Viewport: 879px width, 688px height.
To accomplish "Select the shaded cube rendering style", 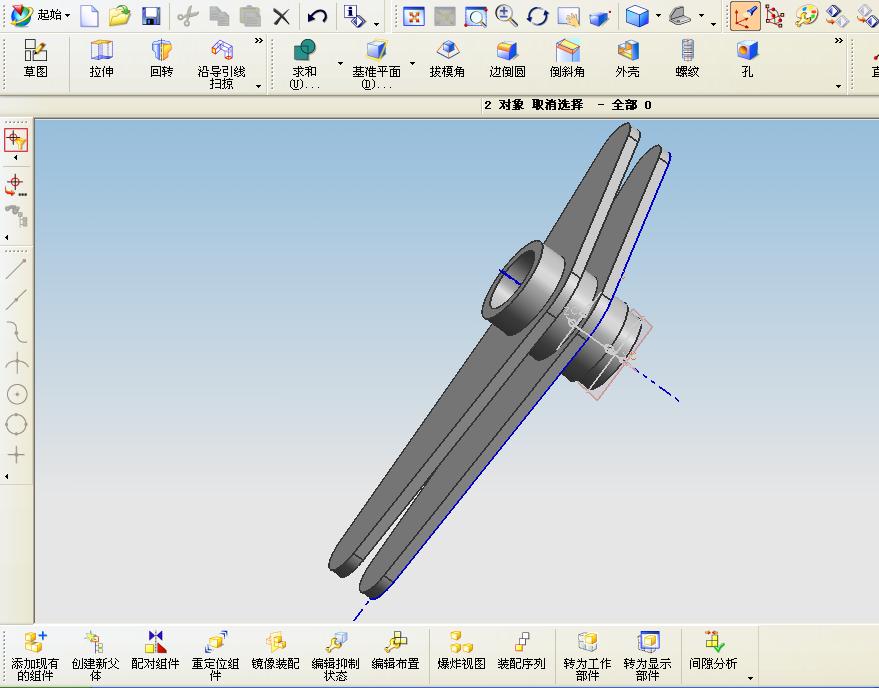I will [x=637, y=16].
